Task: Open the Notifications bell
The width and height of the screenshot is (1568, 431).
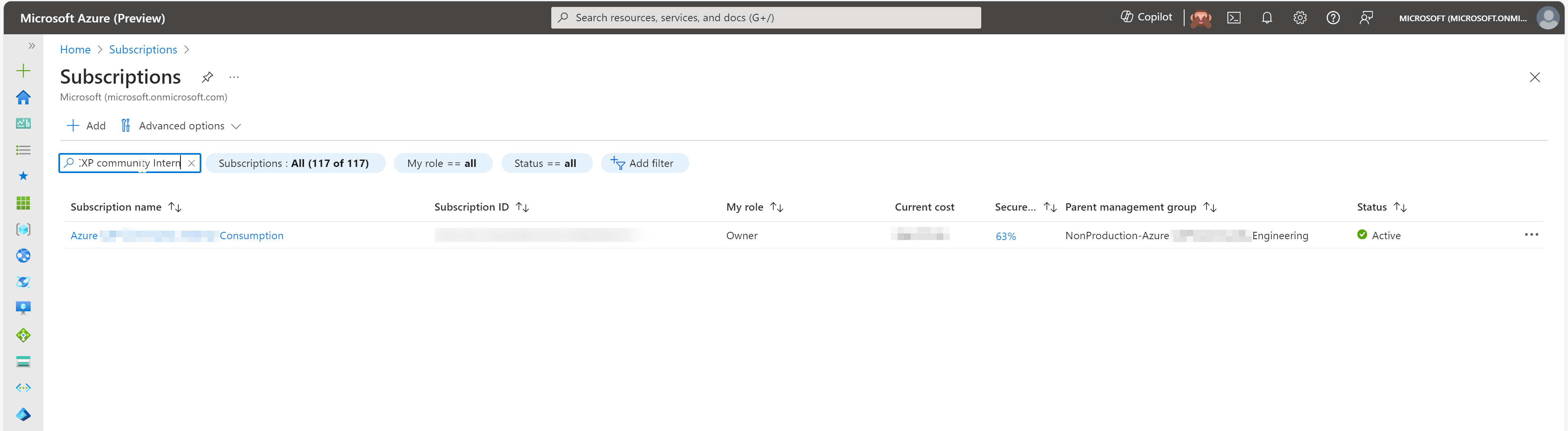Action: pyautogui.click(x=1267, y=18)
